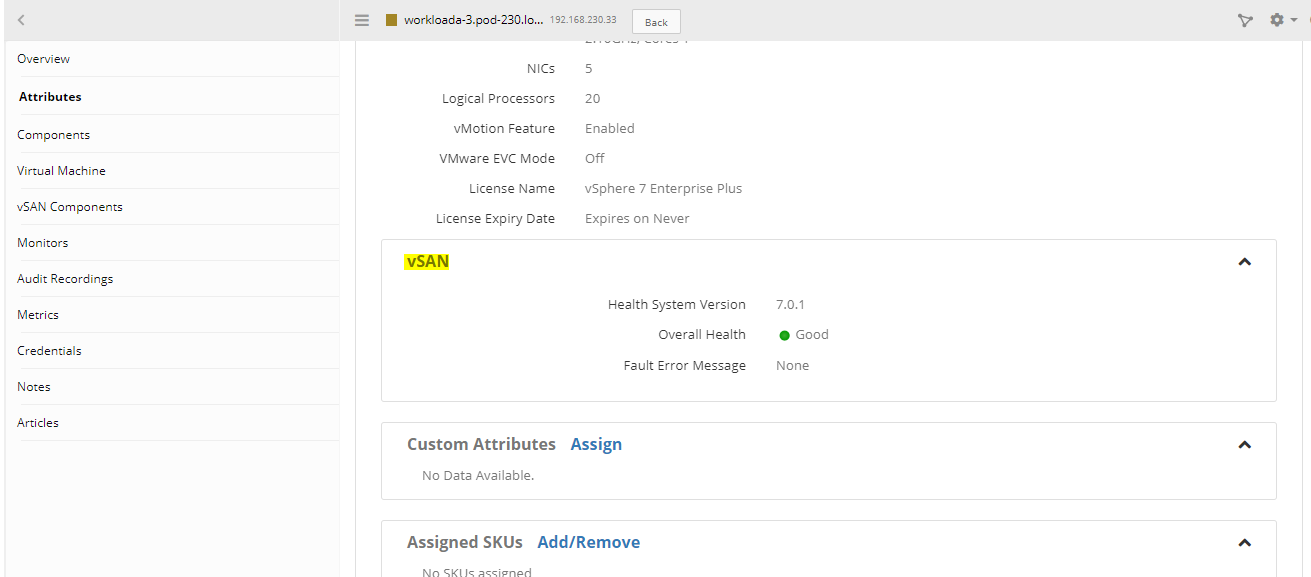Collapse the Custom Attributes section

click(1245, 444)
